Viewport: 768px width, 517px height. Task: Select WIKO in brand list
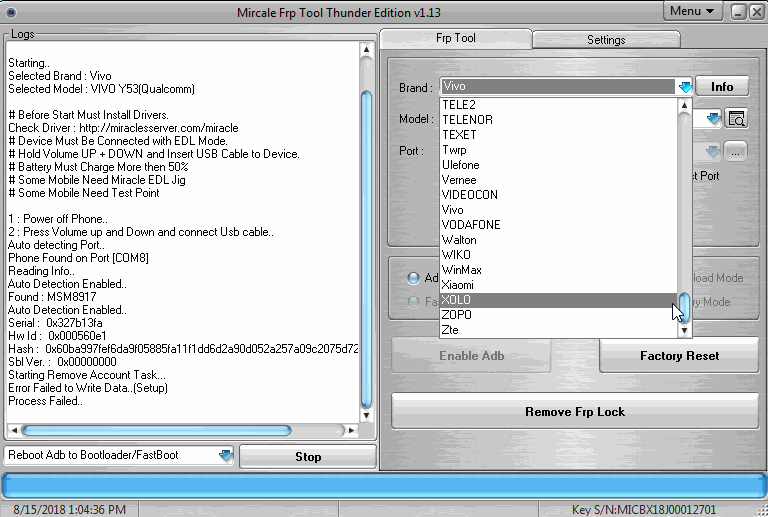[558, 255]
